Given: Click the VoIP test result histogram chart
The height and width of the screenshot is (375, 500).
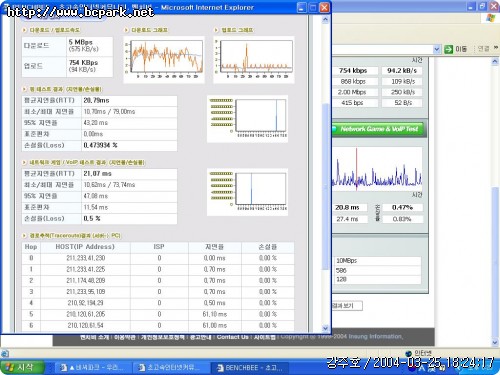Looking at the screenshot, I should point(247,192).
